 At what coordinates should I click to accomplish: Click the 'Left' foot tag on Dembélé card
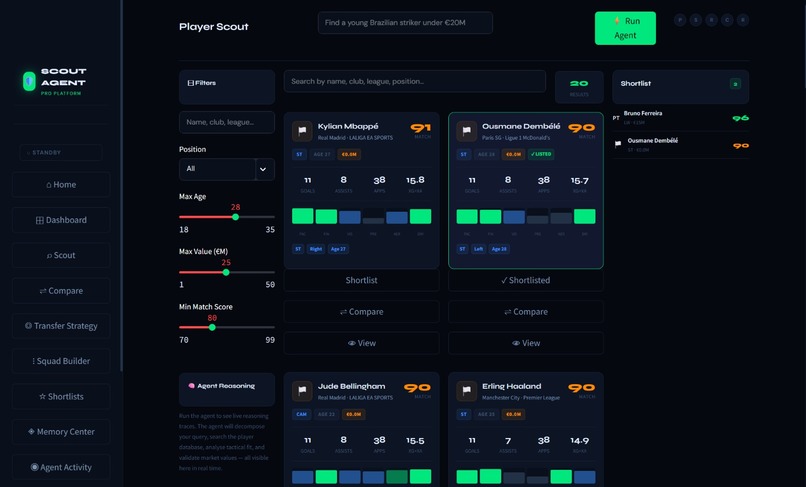point(479,249)
